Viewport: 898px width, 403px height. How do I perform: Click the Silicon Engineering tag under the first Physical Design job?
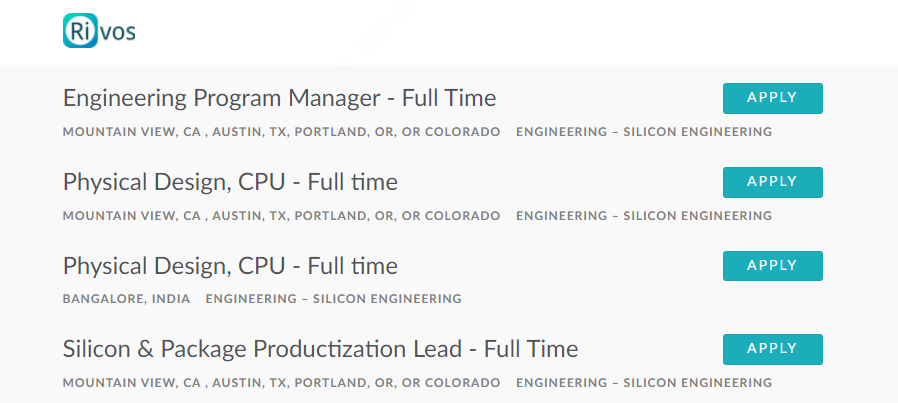point(644,216)
